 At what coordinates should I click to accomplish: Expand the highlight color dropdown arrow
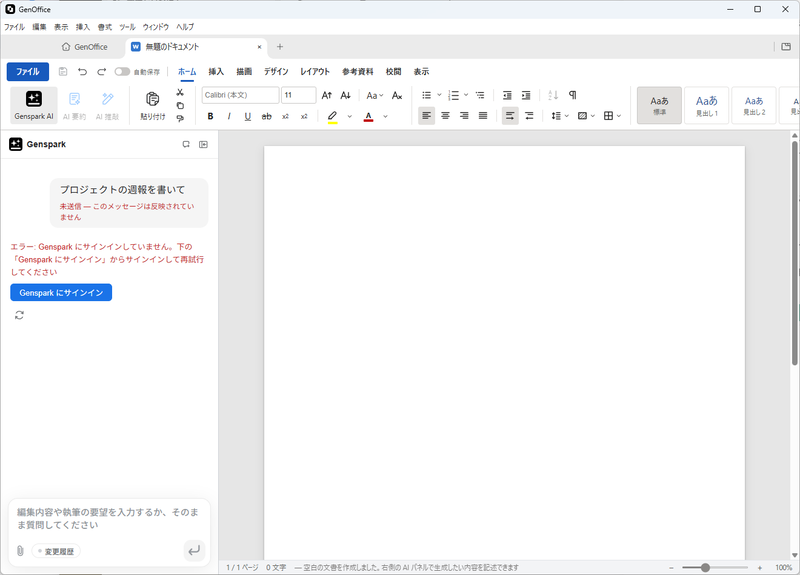tap(349, 116)
